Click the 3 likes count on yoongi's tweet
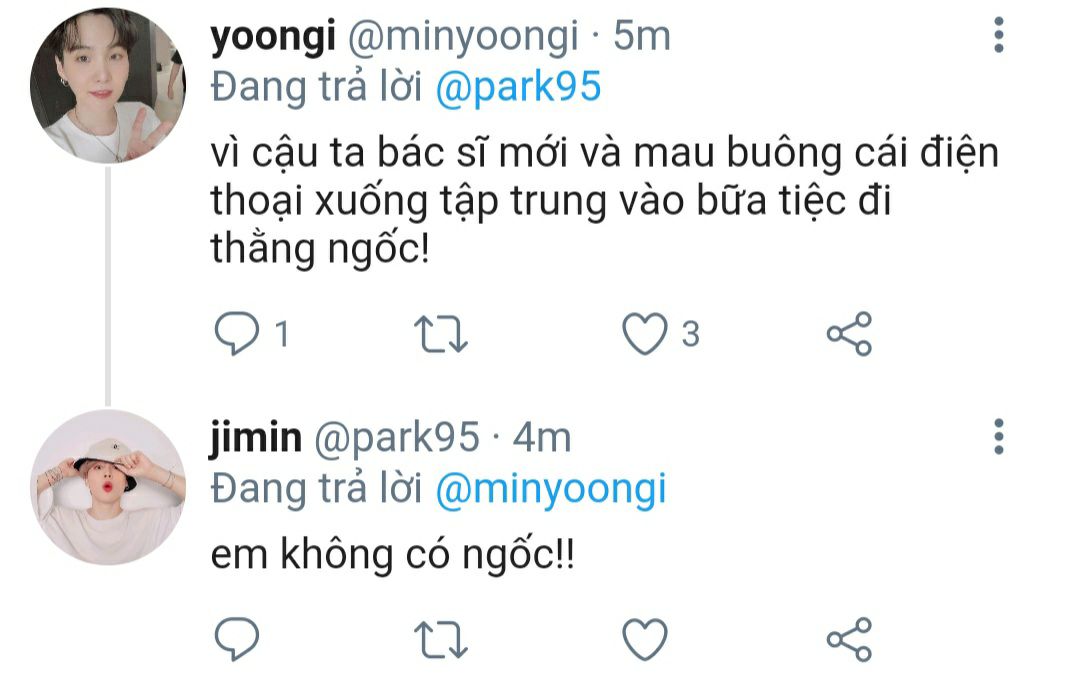This screenshot has height=688, width=1080. [x=691, y=334]
